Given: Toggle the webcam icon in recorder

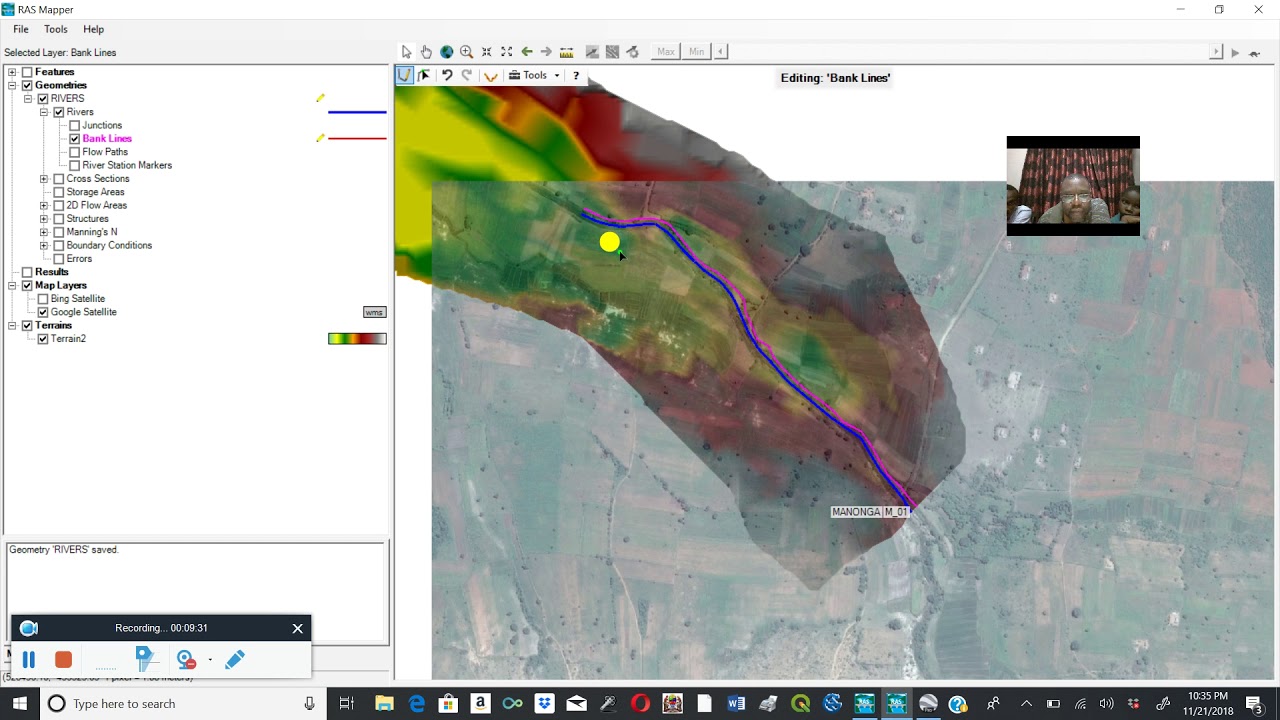Looking at the screenshot, I should (186, 659).
